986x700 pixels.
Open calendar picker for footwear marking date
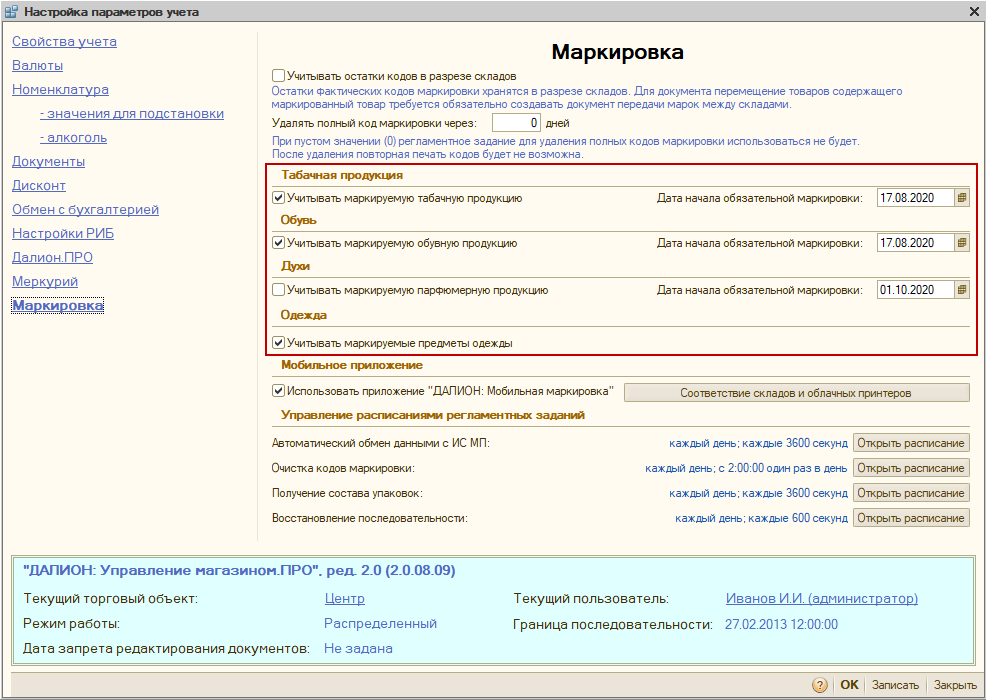pos(961,243)
